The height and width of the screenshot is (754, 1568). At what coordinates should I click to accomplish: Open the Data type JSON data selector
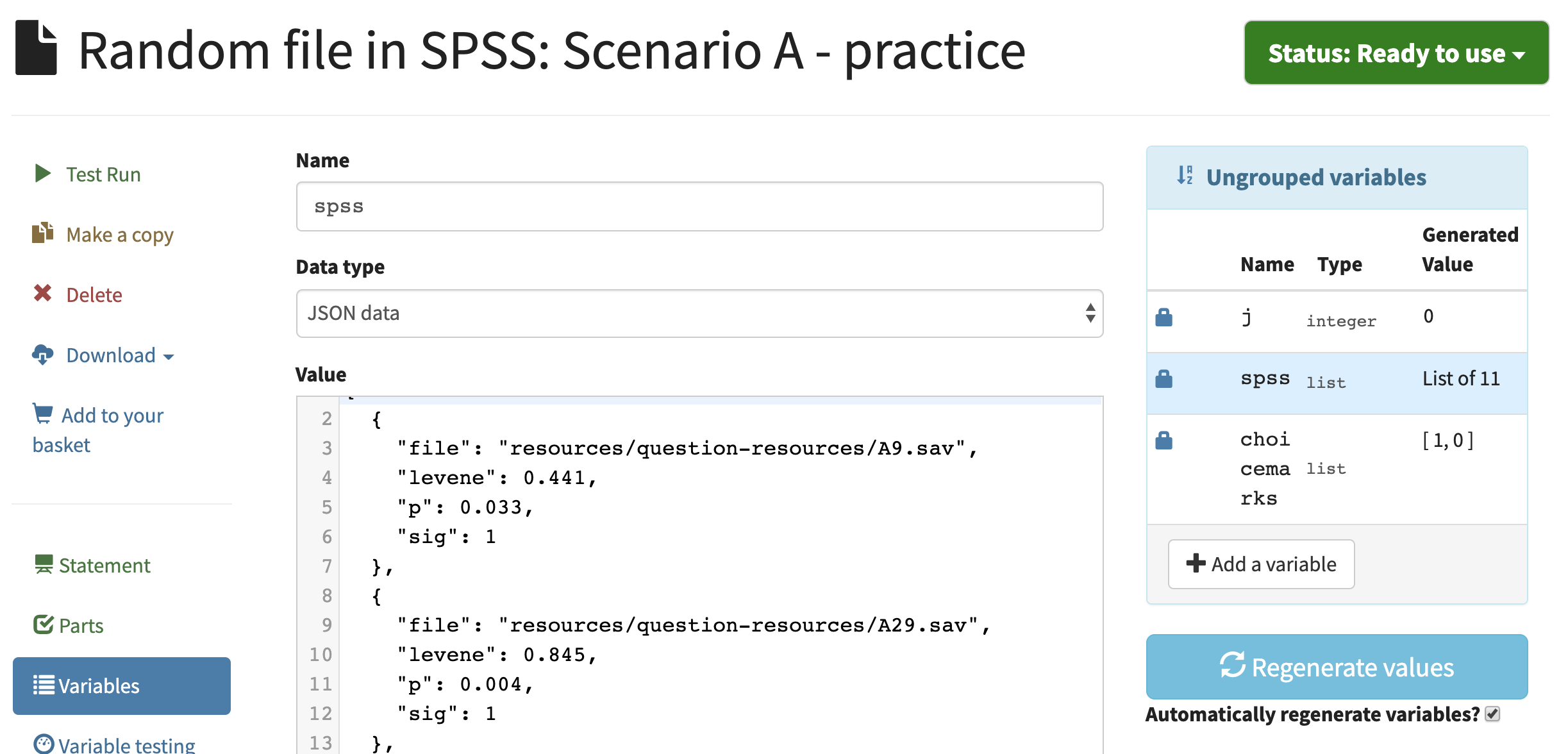click(699, 314)
